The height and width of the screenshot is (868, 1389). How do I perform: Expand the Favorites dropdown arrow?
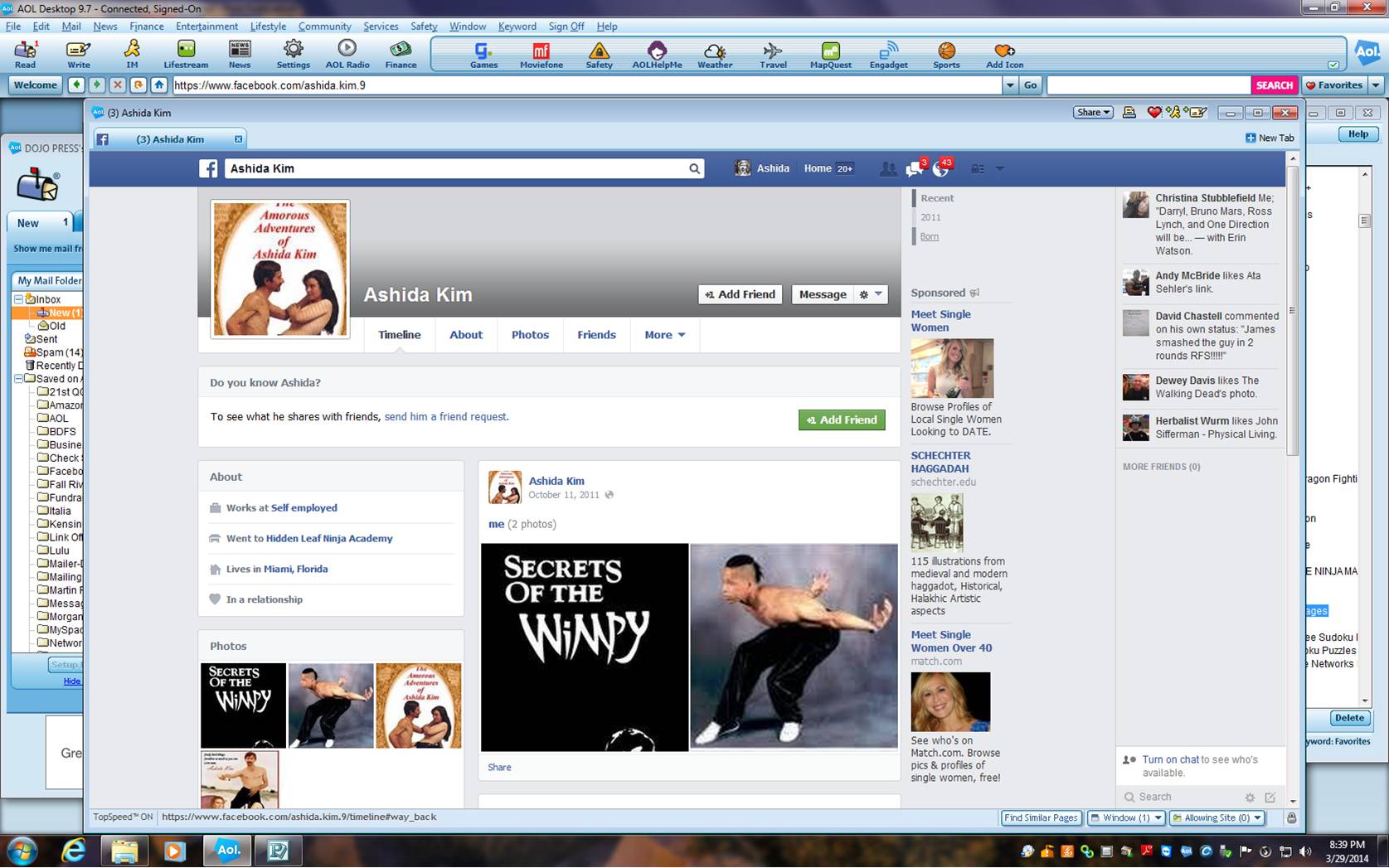pos(1376,85)
